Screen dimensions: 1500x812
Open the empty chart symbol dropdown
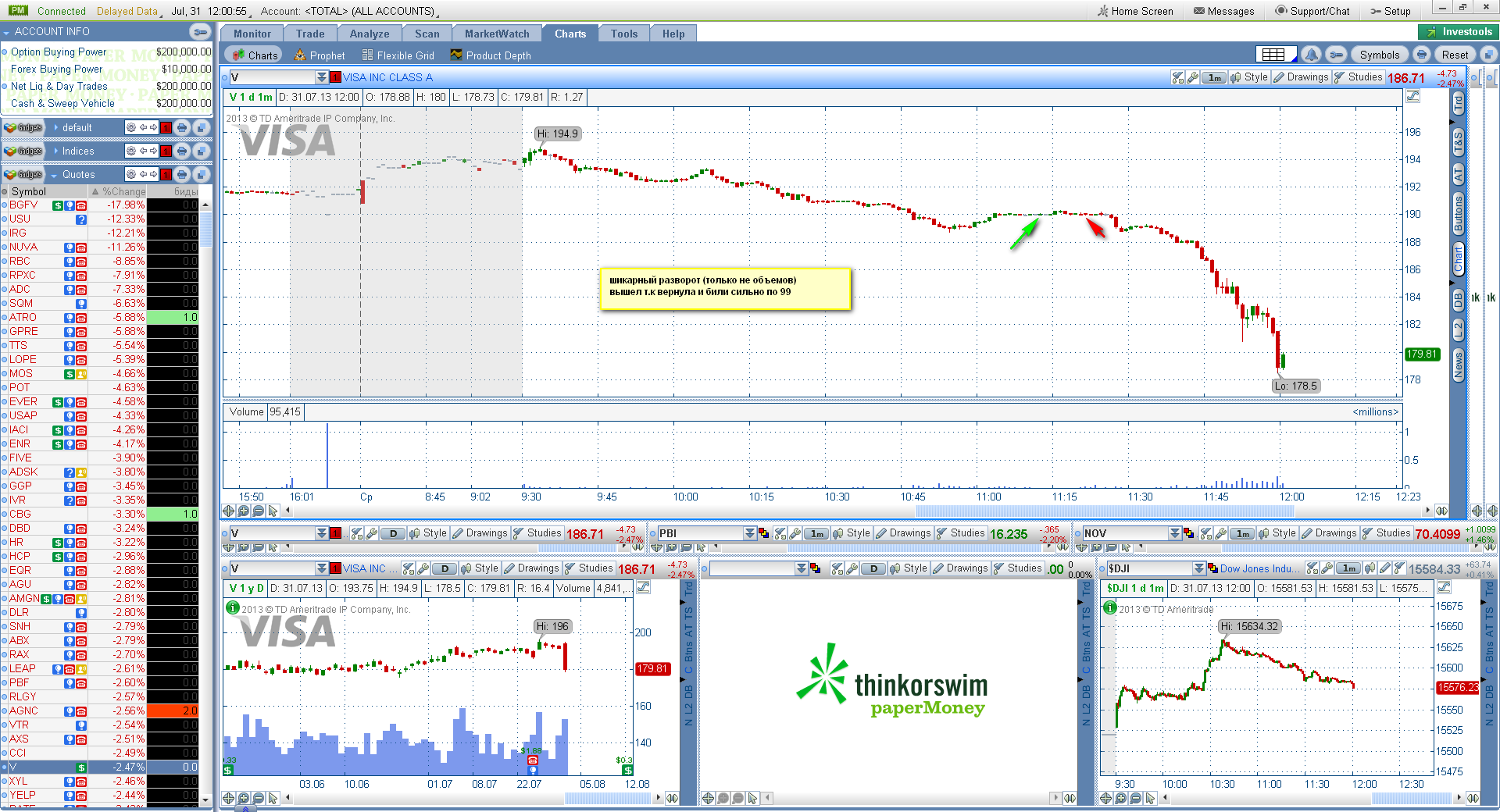point(802,568)
